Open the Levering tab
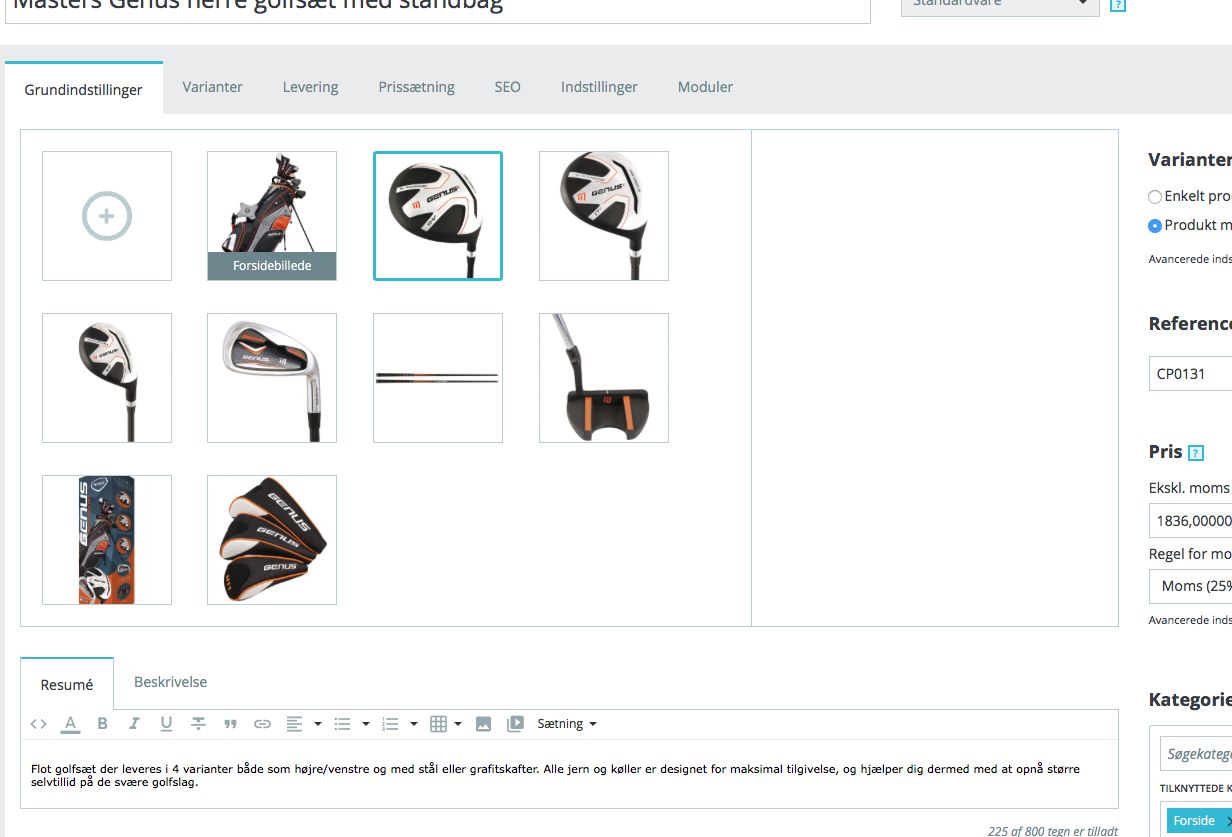Viewport: 1232px width, 837px height. [310, 87]
